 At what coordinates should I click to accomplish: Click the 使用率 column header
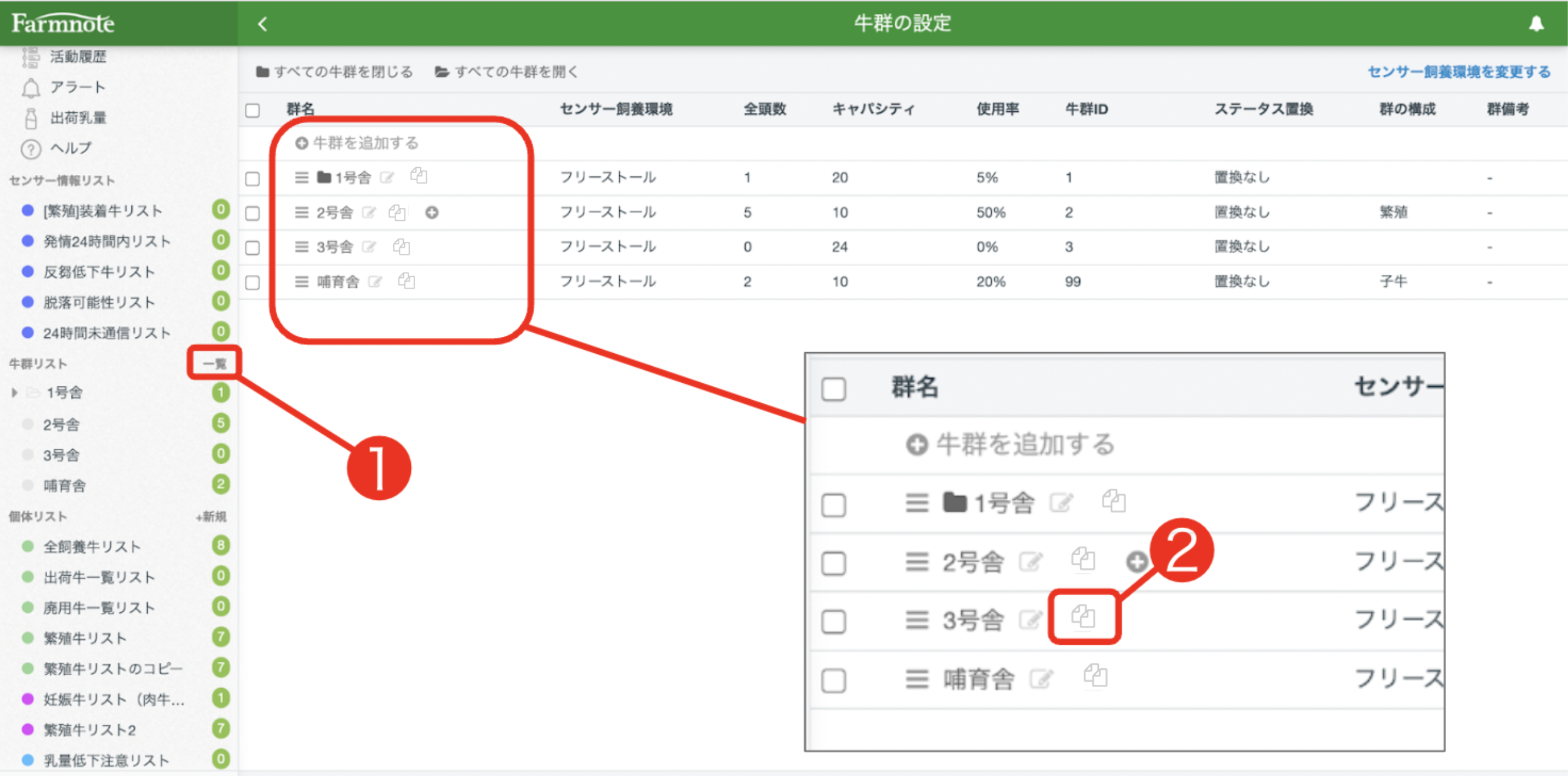pyautogui.click(x=998, y=109)
